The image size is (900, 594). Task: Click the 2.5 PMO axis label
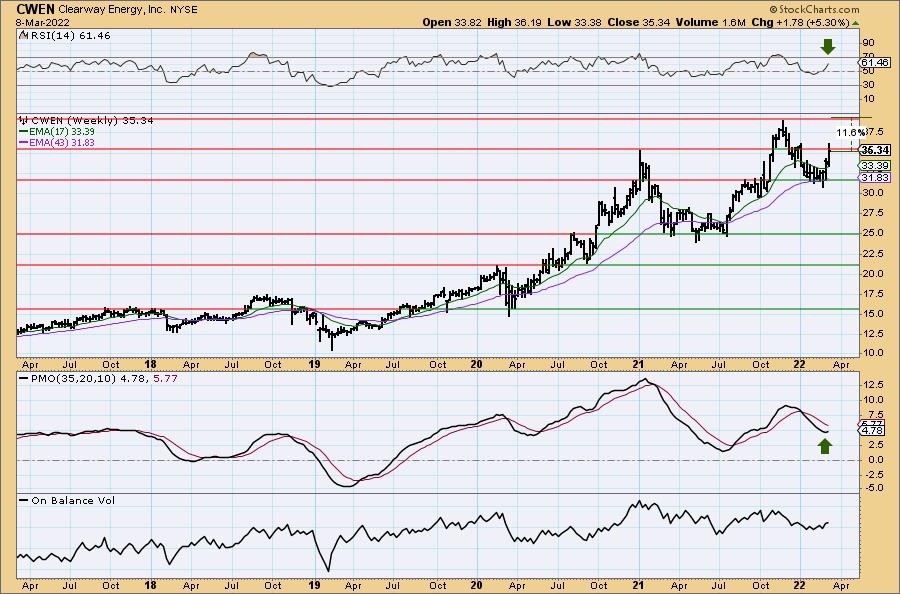point(876,445)
